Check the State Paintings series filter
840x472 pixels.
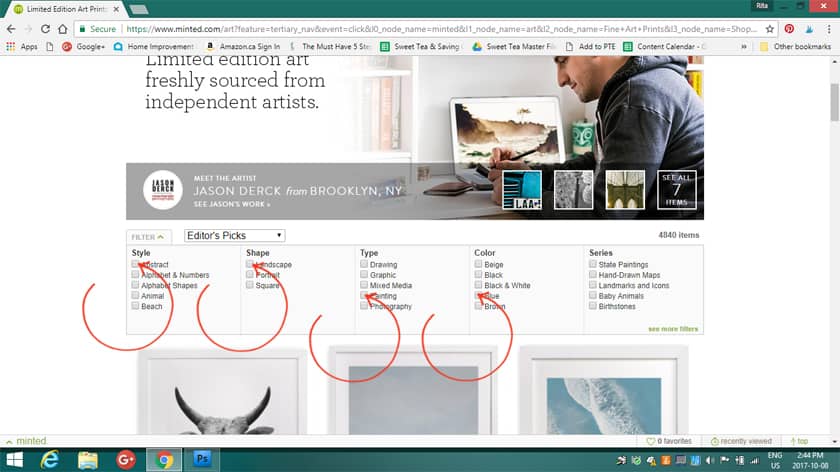pos(592,264)
